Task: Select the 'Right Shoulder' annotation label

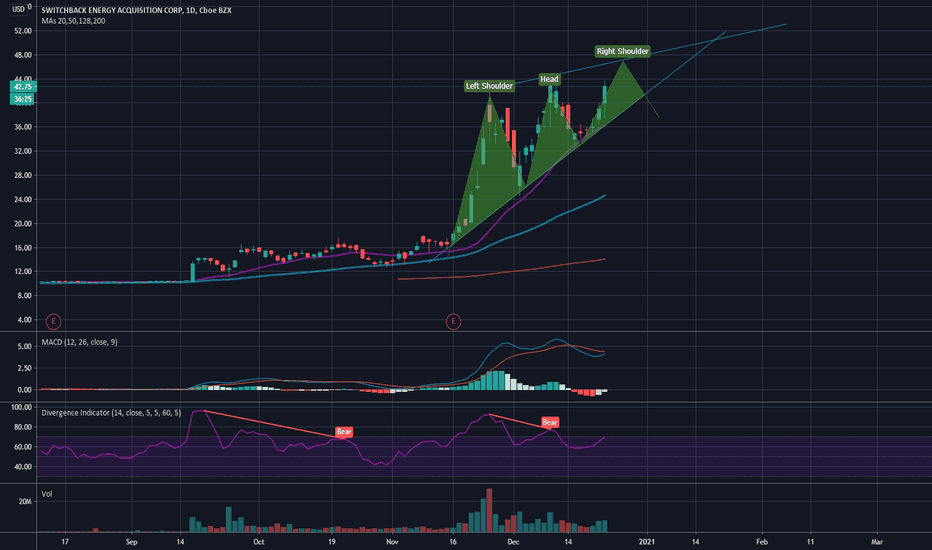Action: coord(622,51)
